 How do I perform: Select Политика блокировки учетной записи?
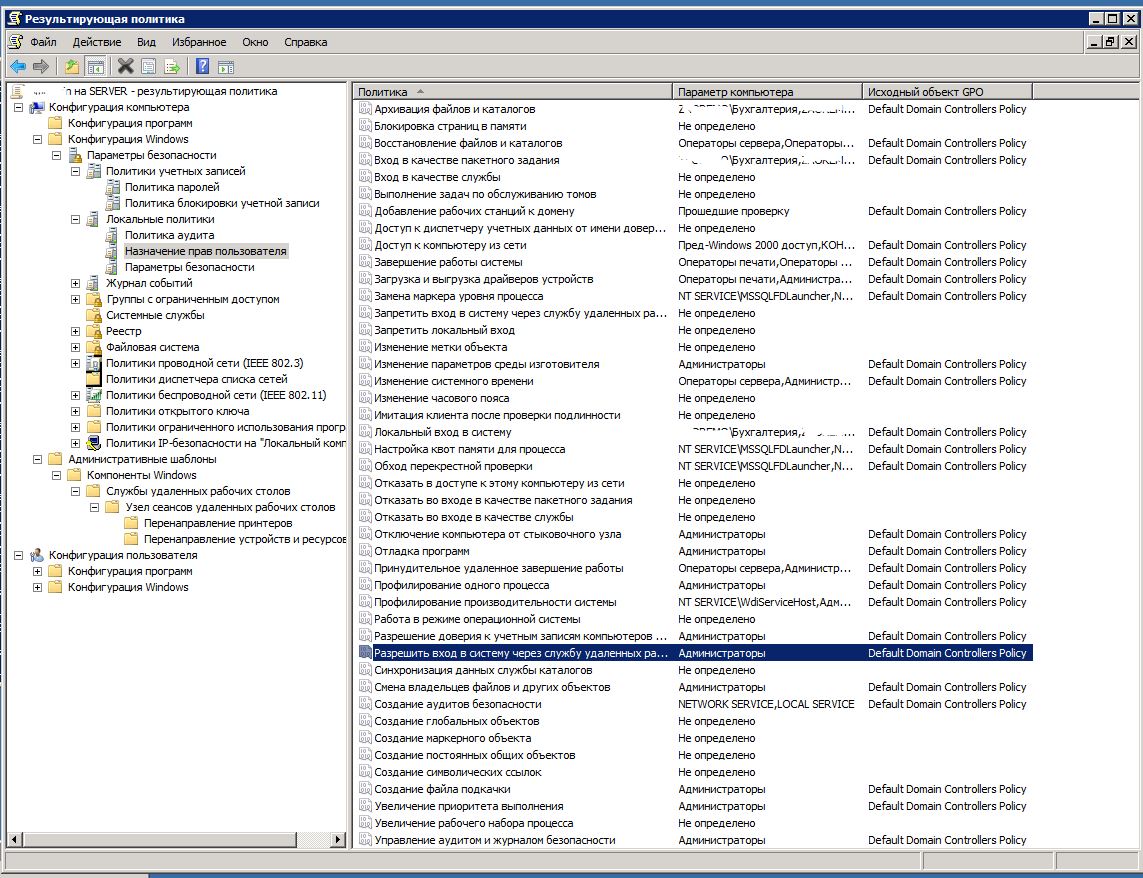click(x=222, y=203)
